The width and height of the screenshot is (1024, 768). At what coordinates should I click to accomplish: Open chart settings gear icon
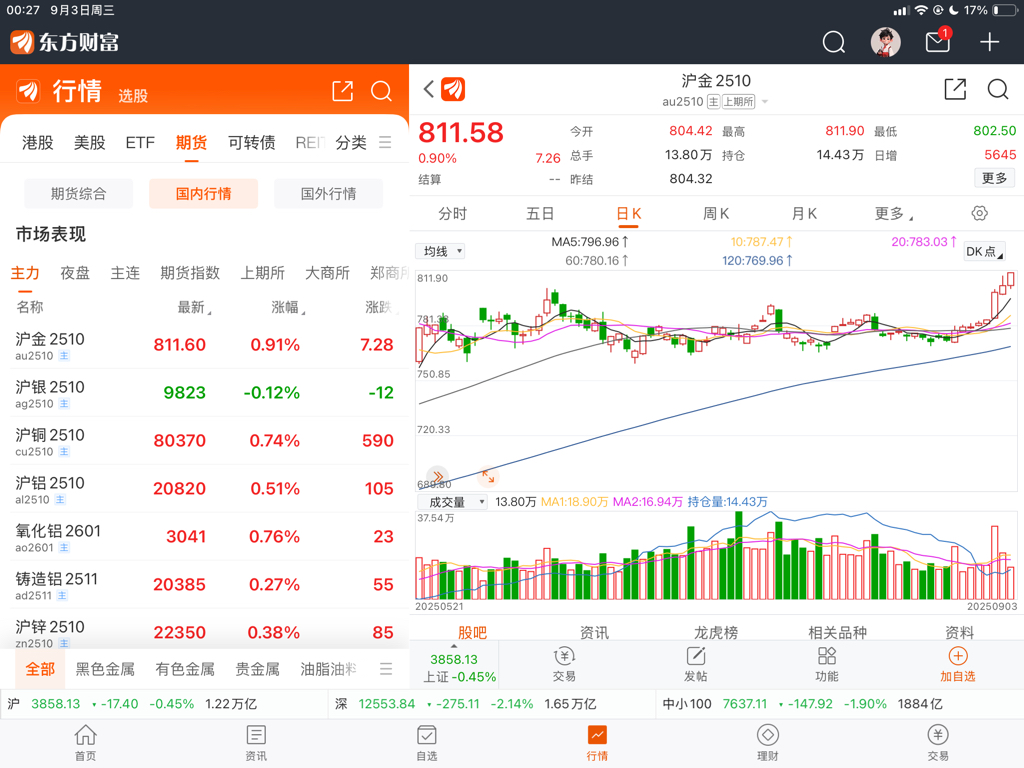[x=980, y=213]
